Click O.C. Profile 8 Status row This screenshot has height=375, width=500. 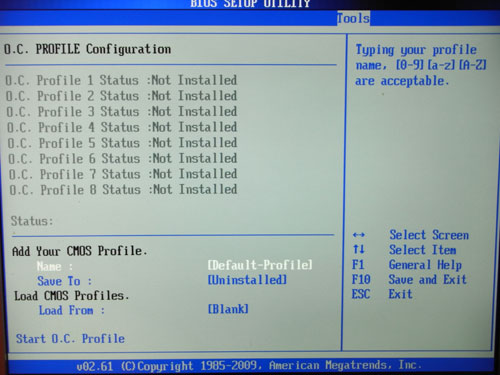pyautogui.click(x=124, y=190)
